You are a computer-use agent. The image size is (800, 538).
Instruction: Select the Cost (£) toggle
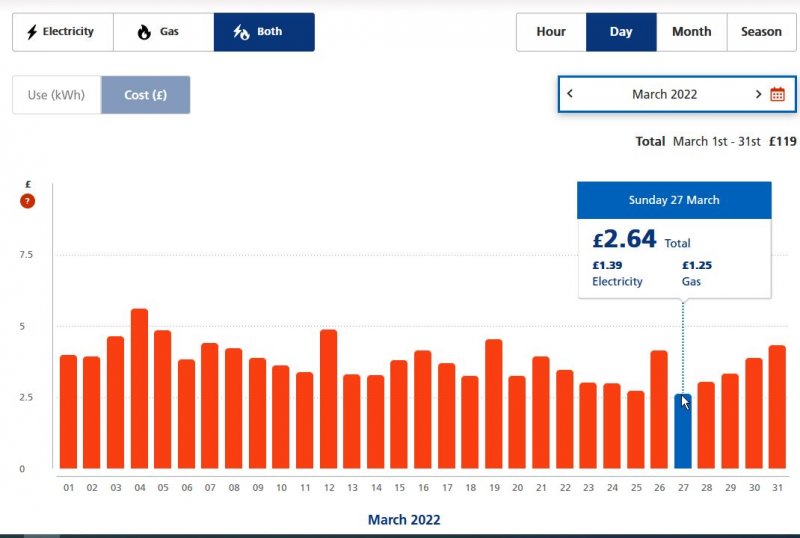pyautogui.click(x=145, y=95)
